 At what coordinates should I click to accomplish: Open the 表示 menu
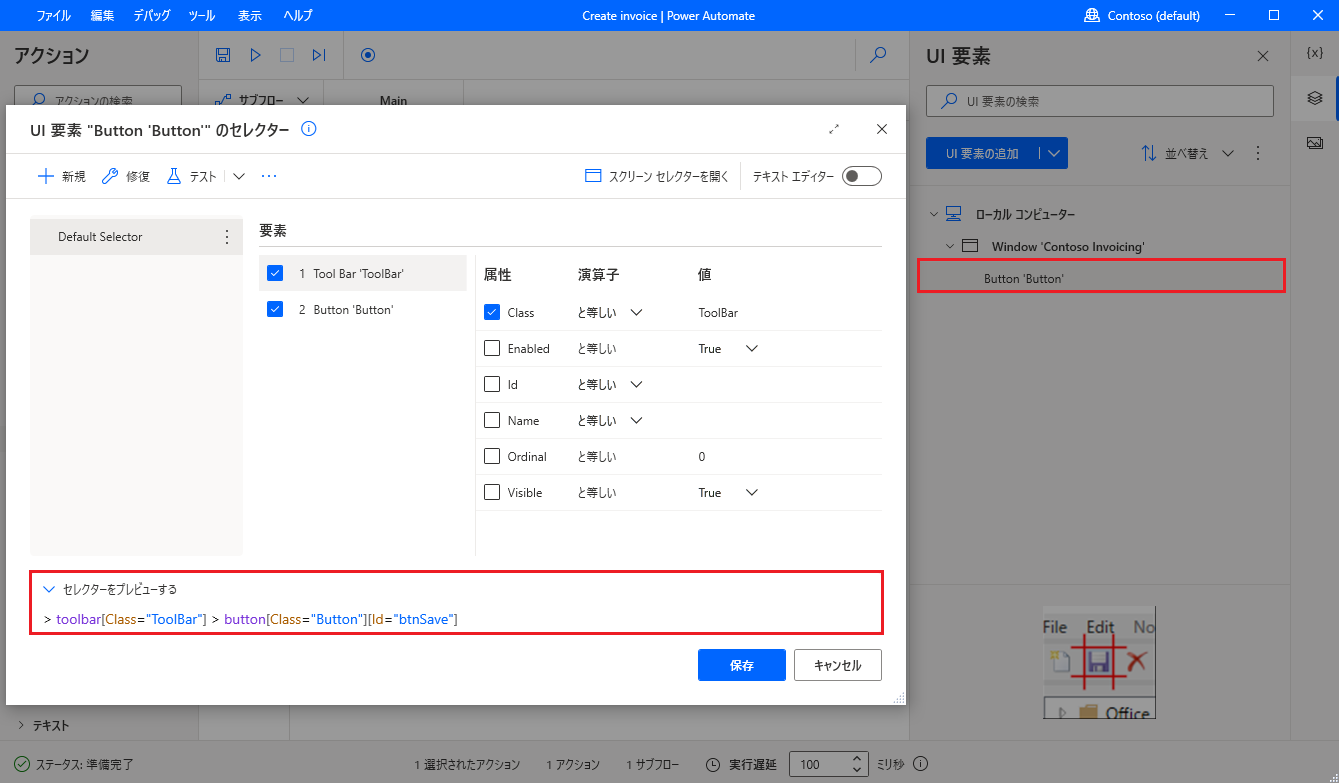tap(250, 15)
